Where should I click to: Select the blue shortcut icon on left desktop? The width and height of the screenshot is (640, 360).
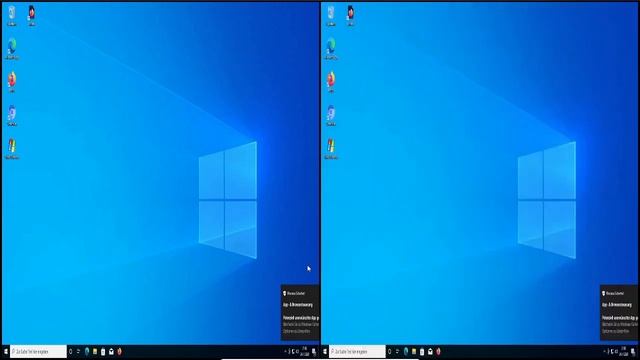12,115
